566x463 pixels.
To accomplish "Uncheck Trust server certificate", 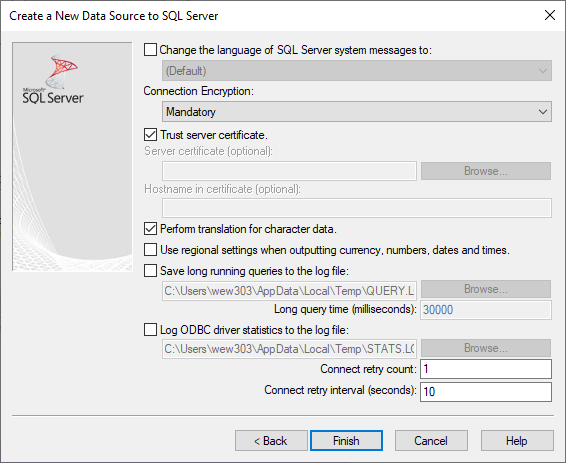I will 150,135.
